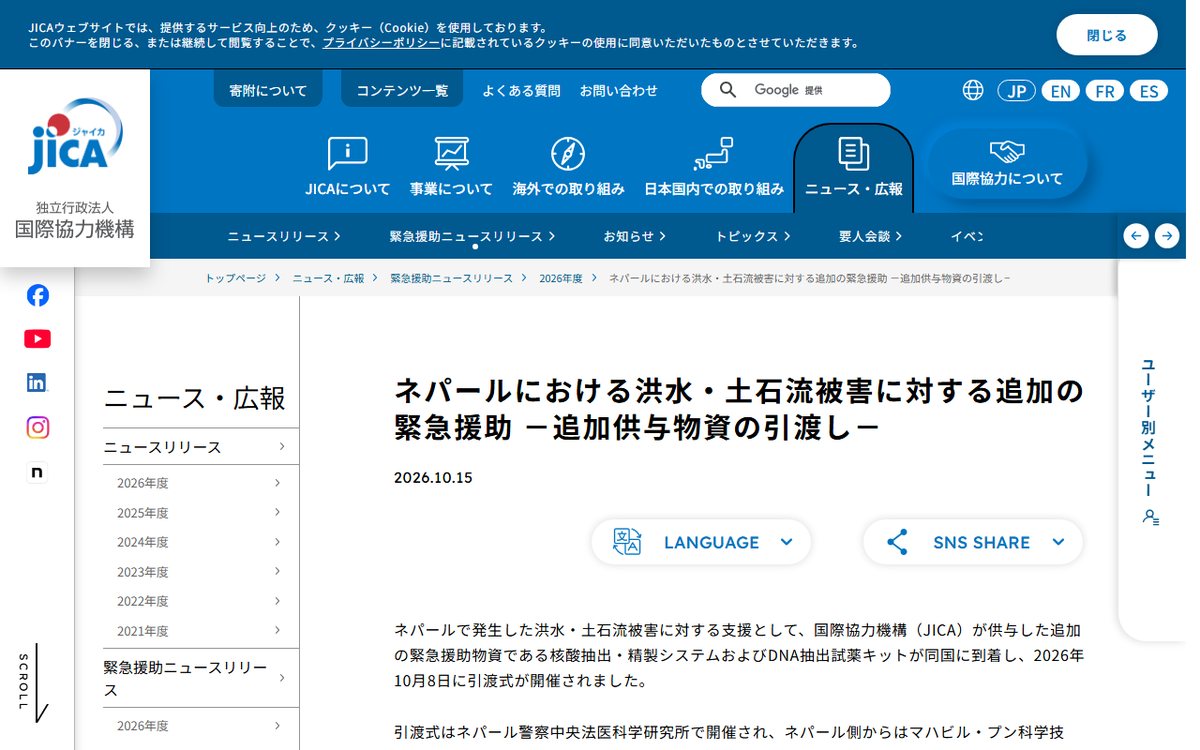Open JICA note page icon

(x=38, y=472)
